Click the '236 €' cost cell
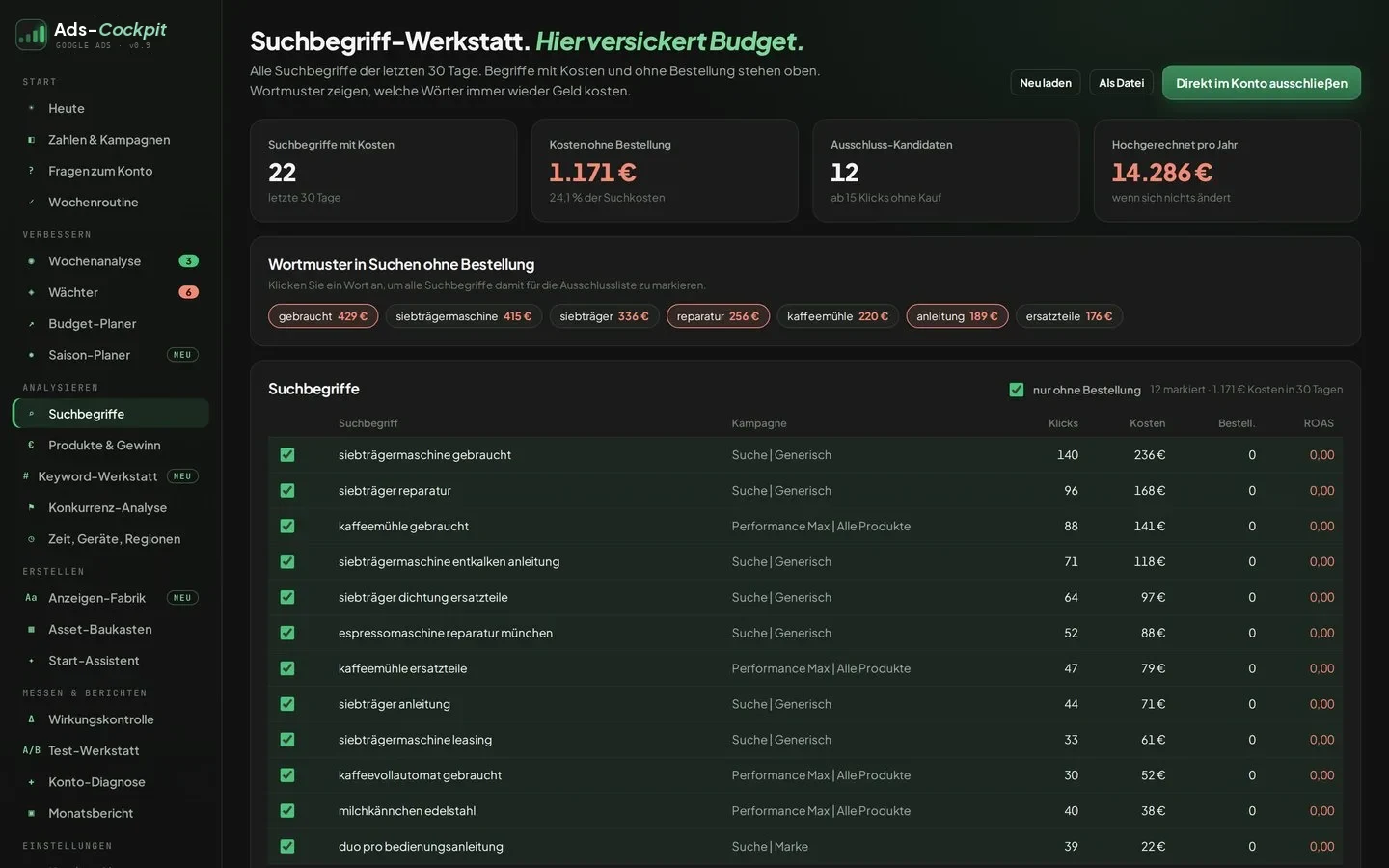The height and width of the screenshot is (868, 1389). [x=1149, y=455]
